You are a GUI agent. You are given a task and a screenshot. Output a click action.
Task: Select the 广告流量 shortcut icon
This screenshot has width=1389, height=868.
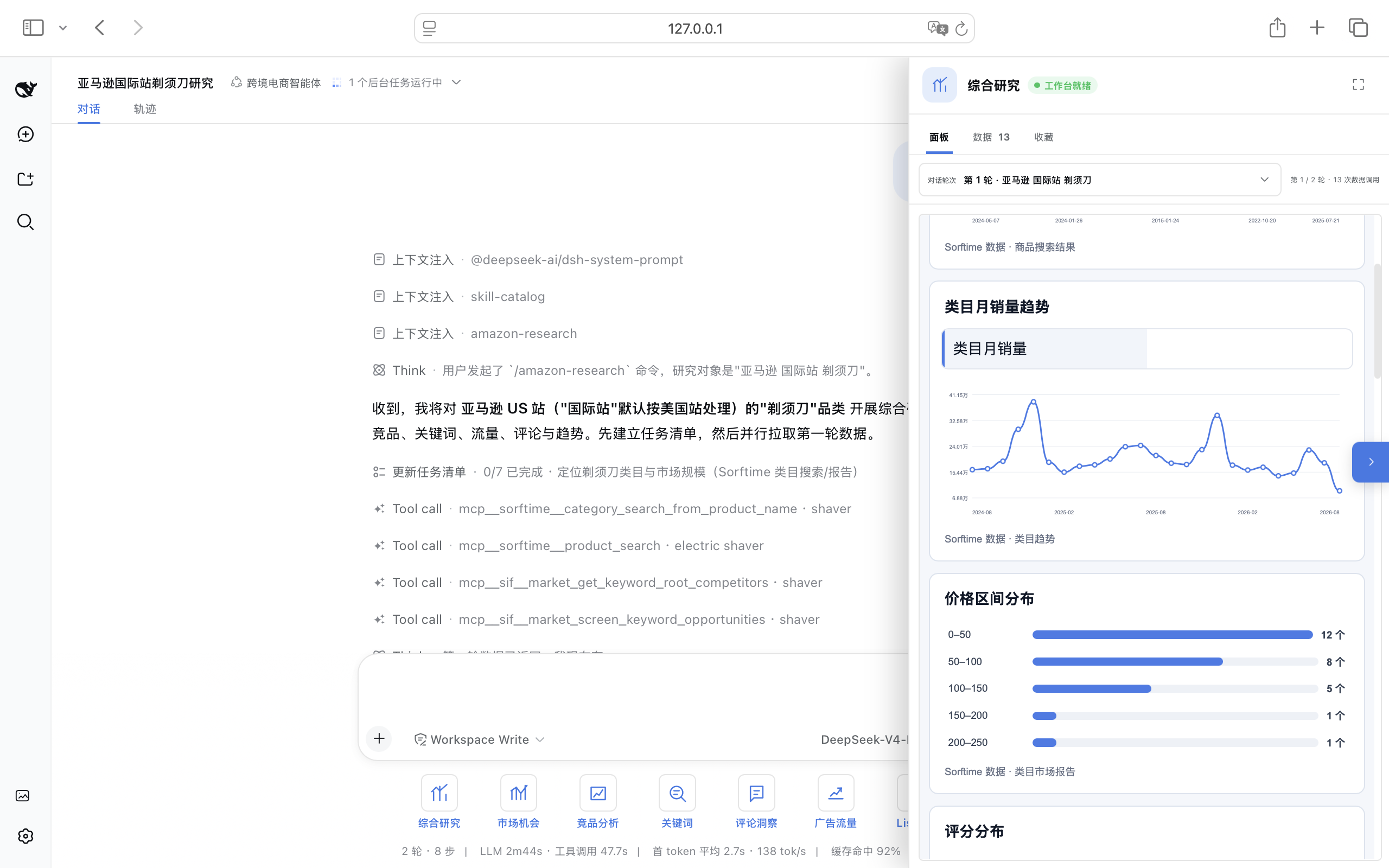coord(836,793)
